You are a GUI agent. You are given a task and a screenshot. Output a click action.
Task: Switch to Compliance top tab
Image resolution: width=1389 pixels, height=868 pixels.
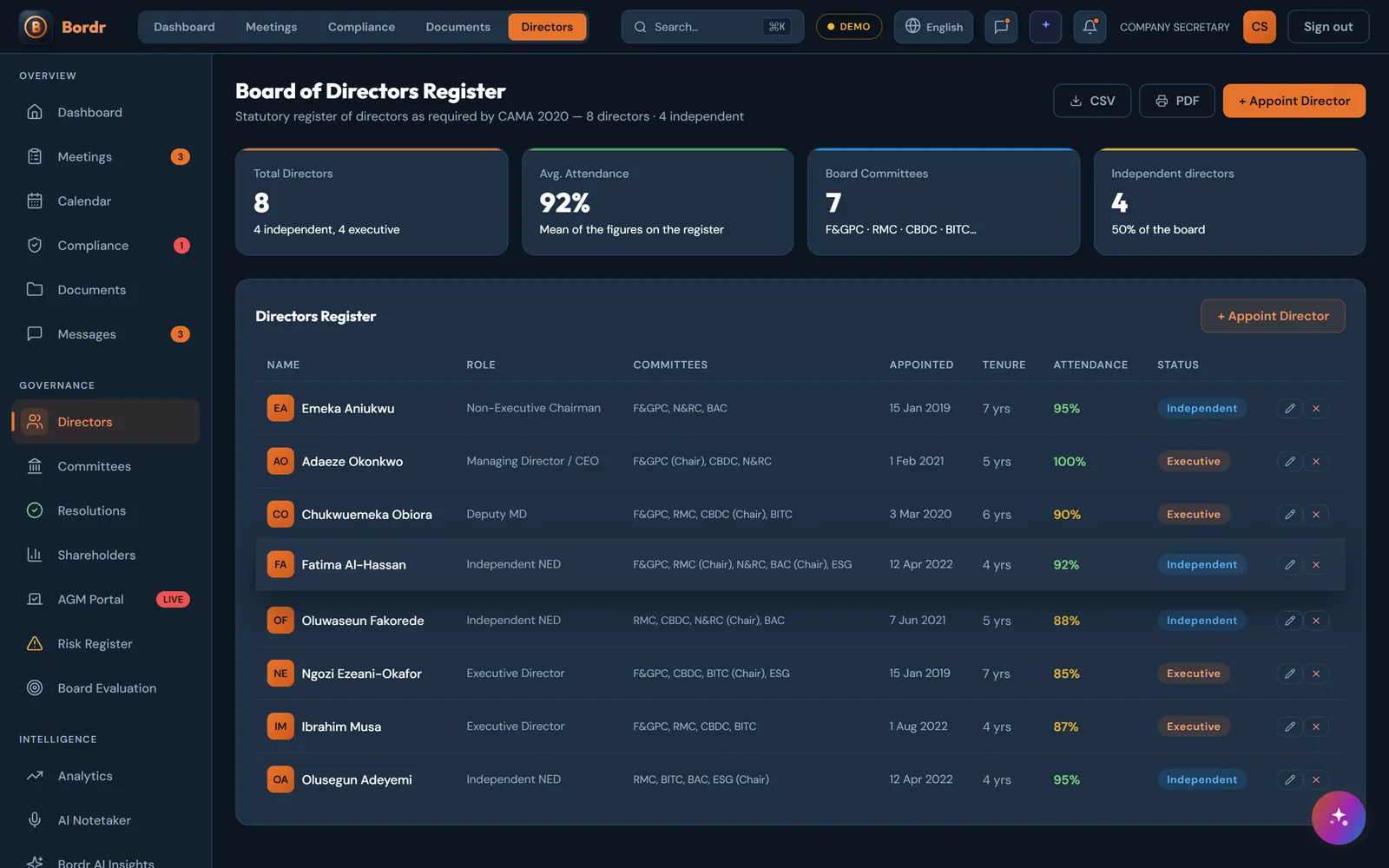[x=361, y=27]
